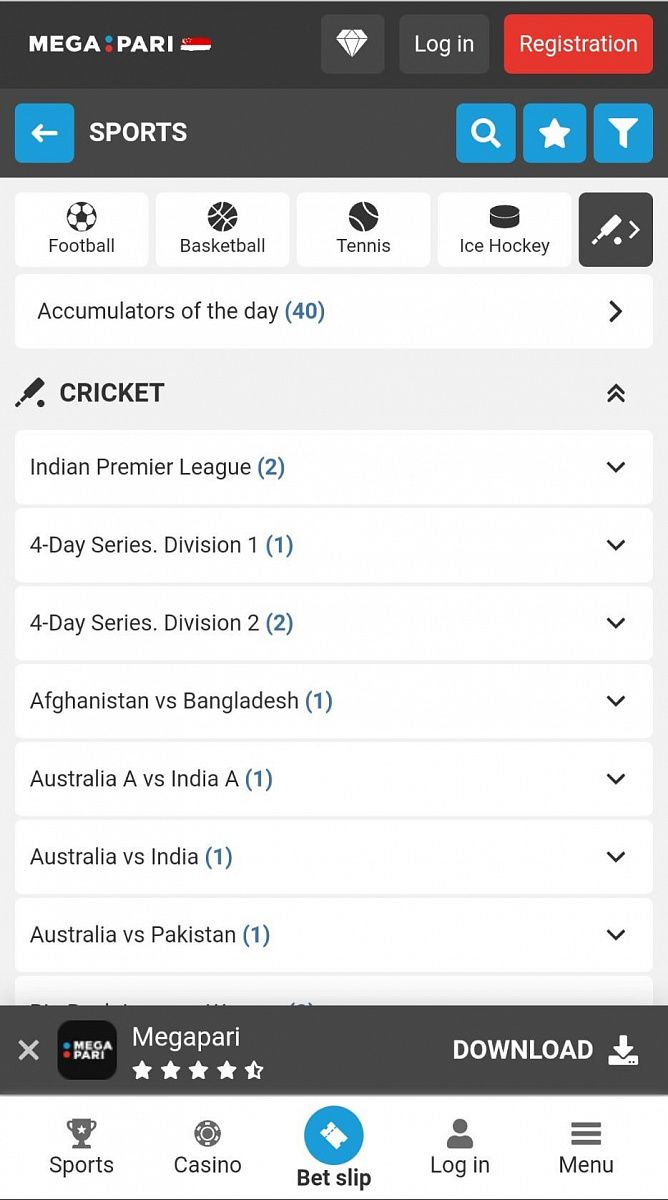
Task: Select the Football sport icon
Action: point(82,230)
